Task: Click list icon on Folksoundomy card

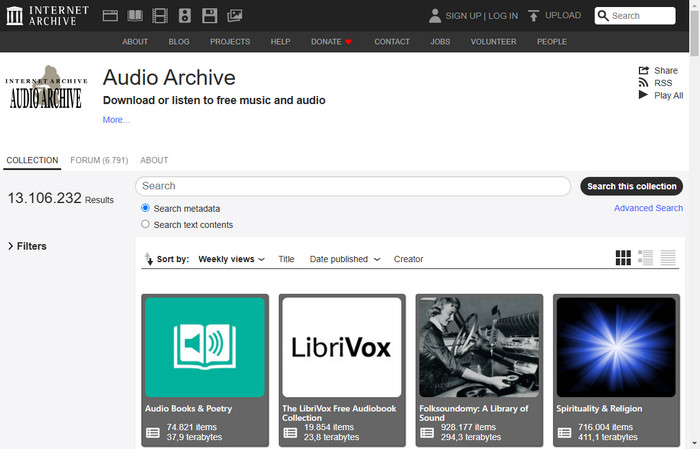Action: pyautogui.click(x=427, y=432)
